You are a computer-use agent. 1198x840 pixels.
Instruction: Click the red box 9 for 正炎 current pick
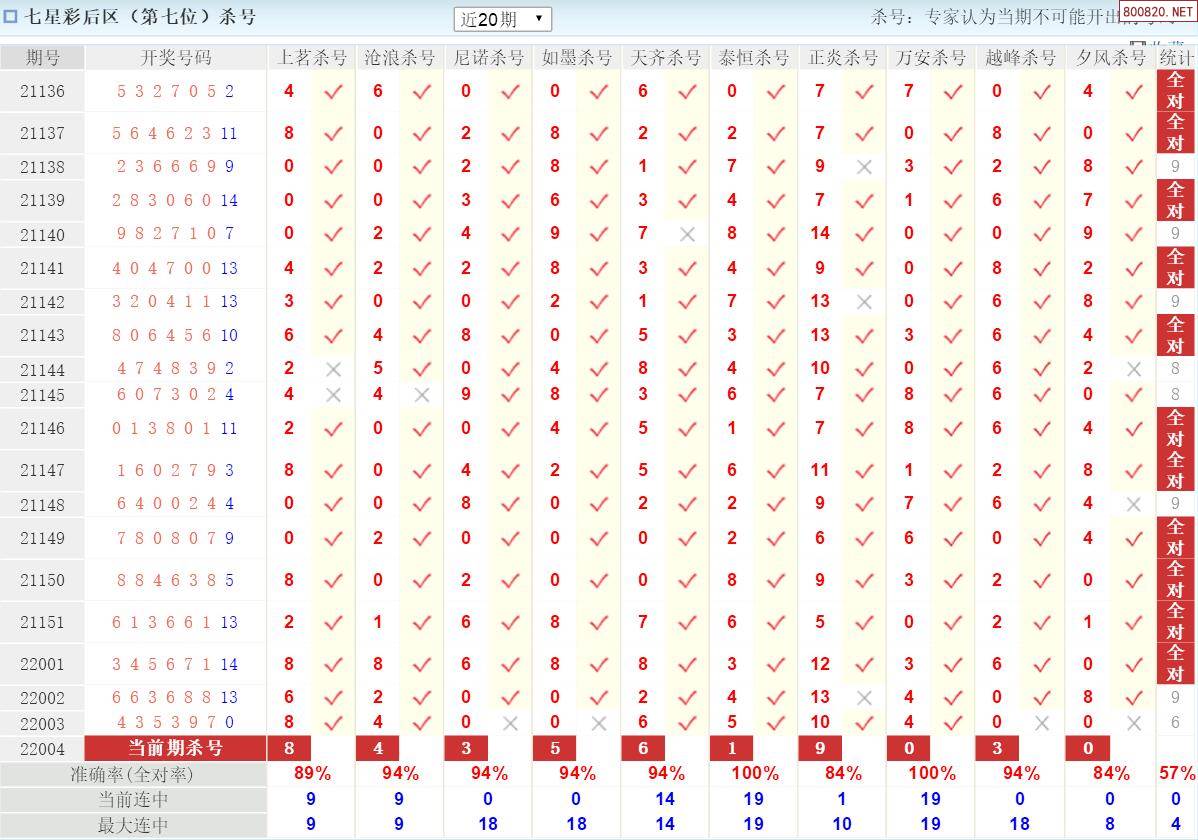coord(820,748)
